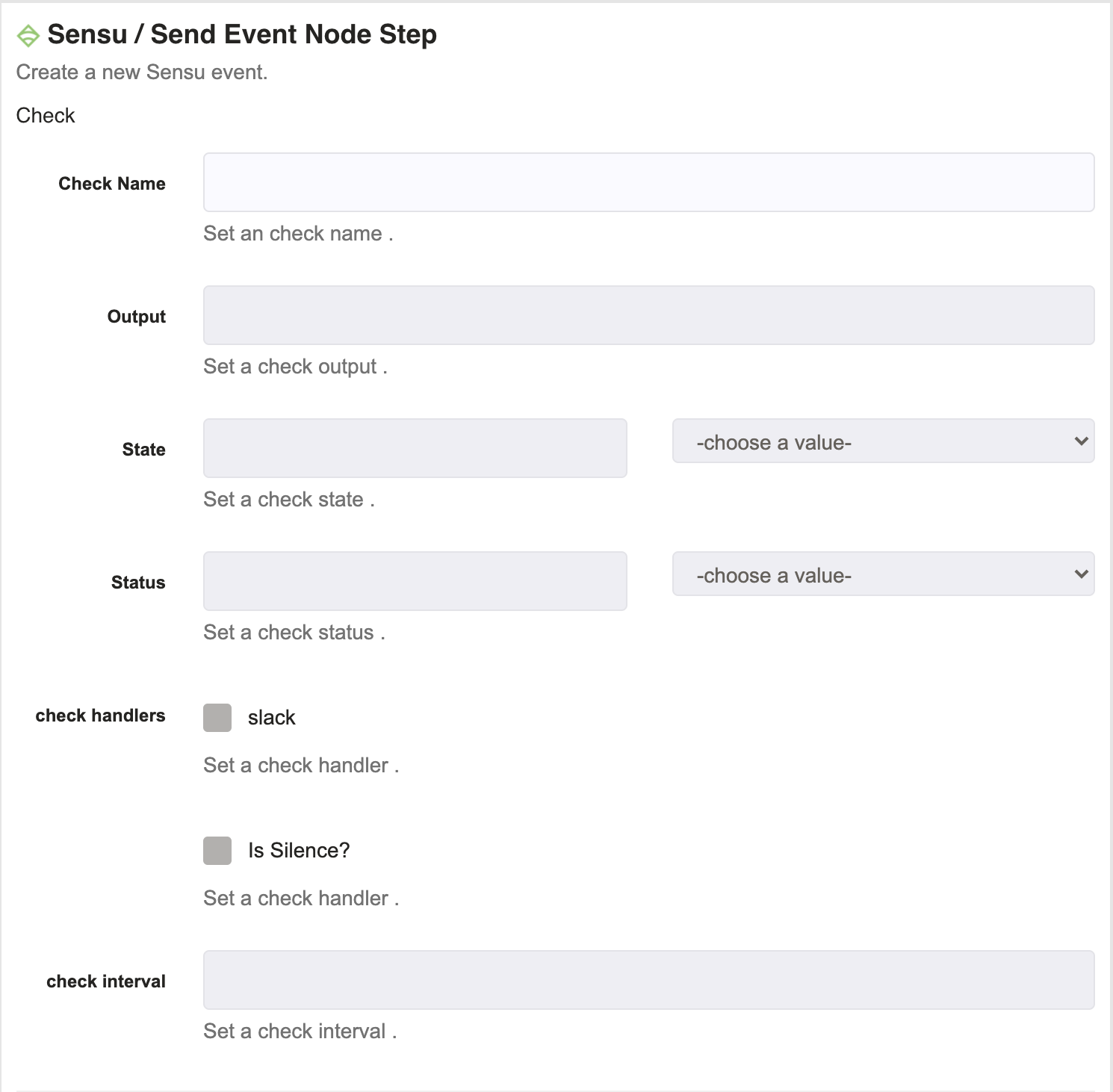Click the Status text input field
This screenshot has height=1092, width=1113.
(x=415, y=581)
